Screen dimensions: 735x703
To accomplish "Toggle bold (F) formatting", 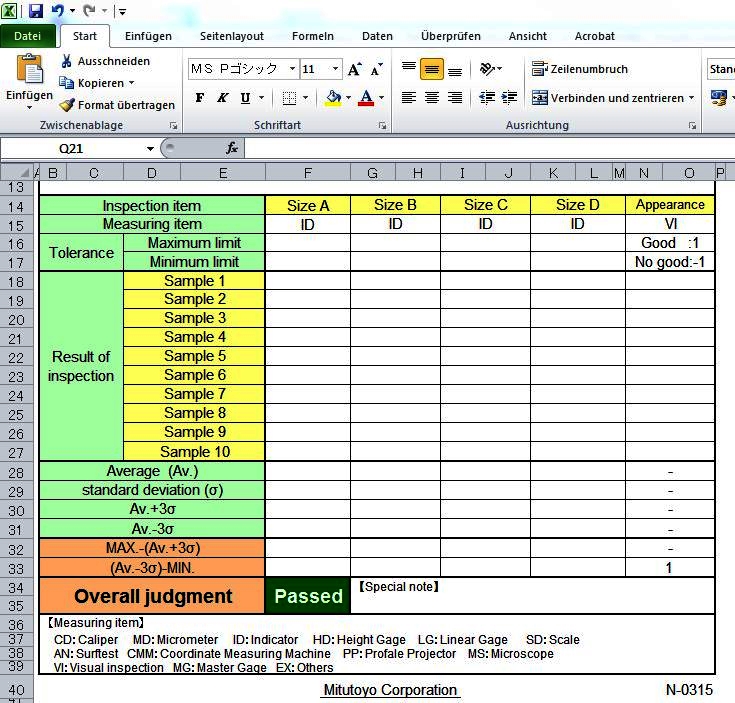I will click(x=200, y=98).
